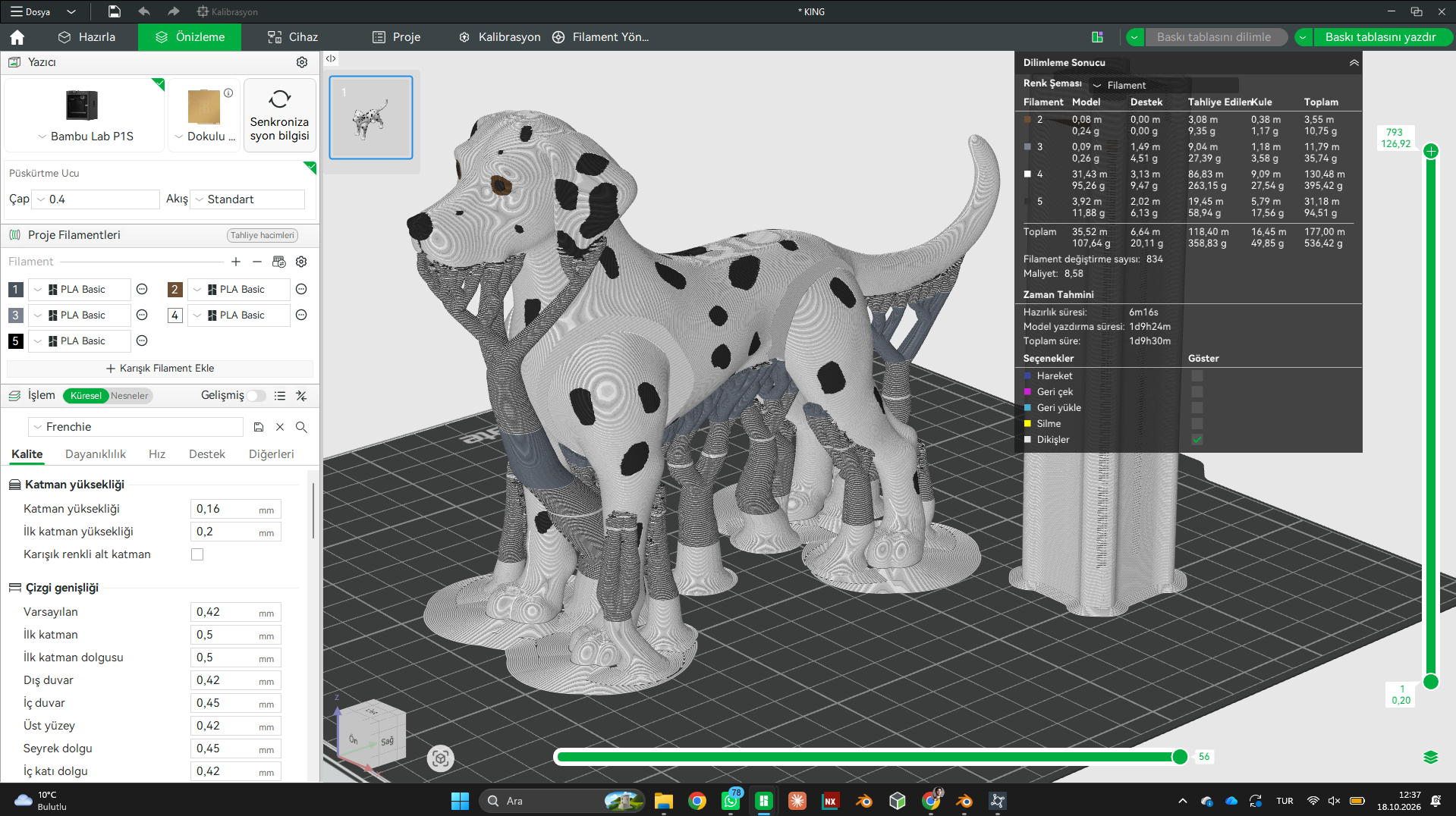Open the Dayanıklılık settings tab

tap(96, 454)
